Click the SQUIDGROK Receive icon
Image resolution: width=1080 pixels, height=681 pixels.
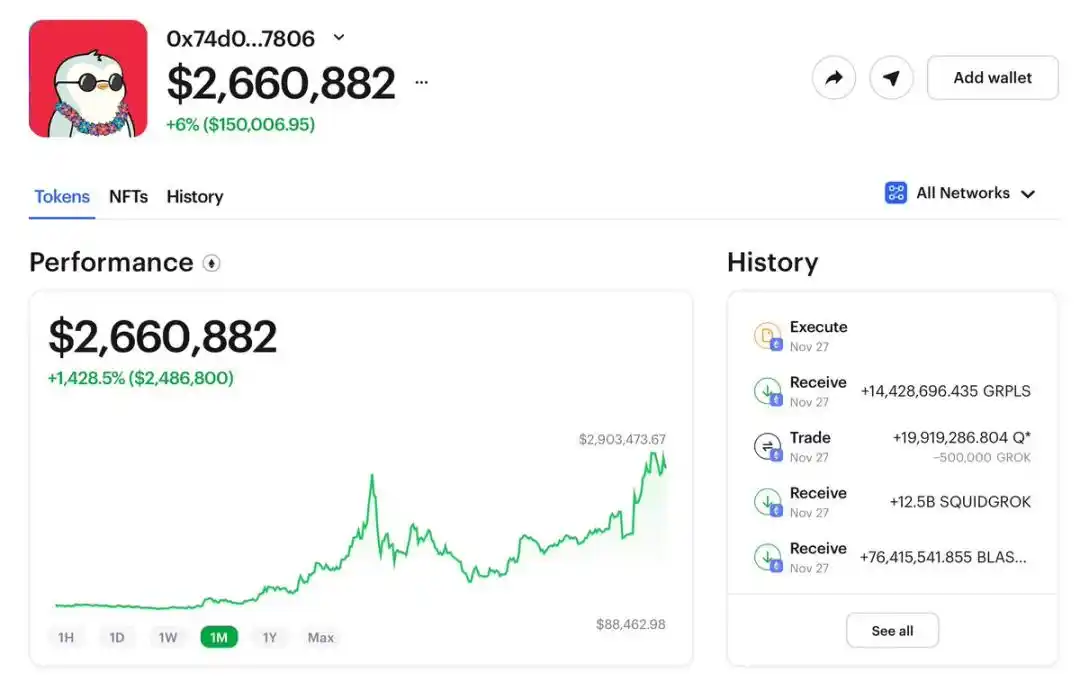[767, 502]
